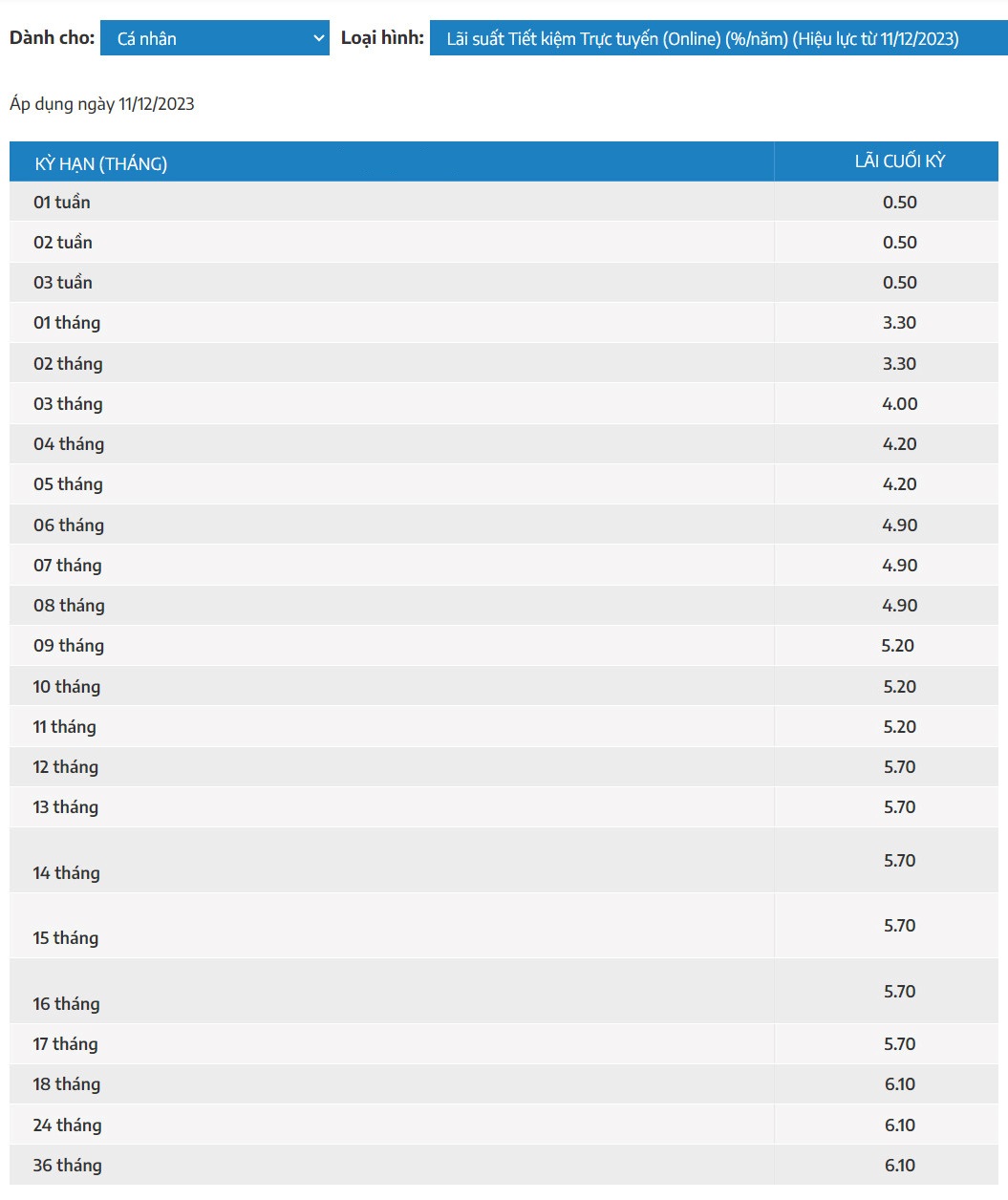The image size is (1008, 1200).
Task: Click the 'Dành cho:' label
Action: tap(52, 38)
